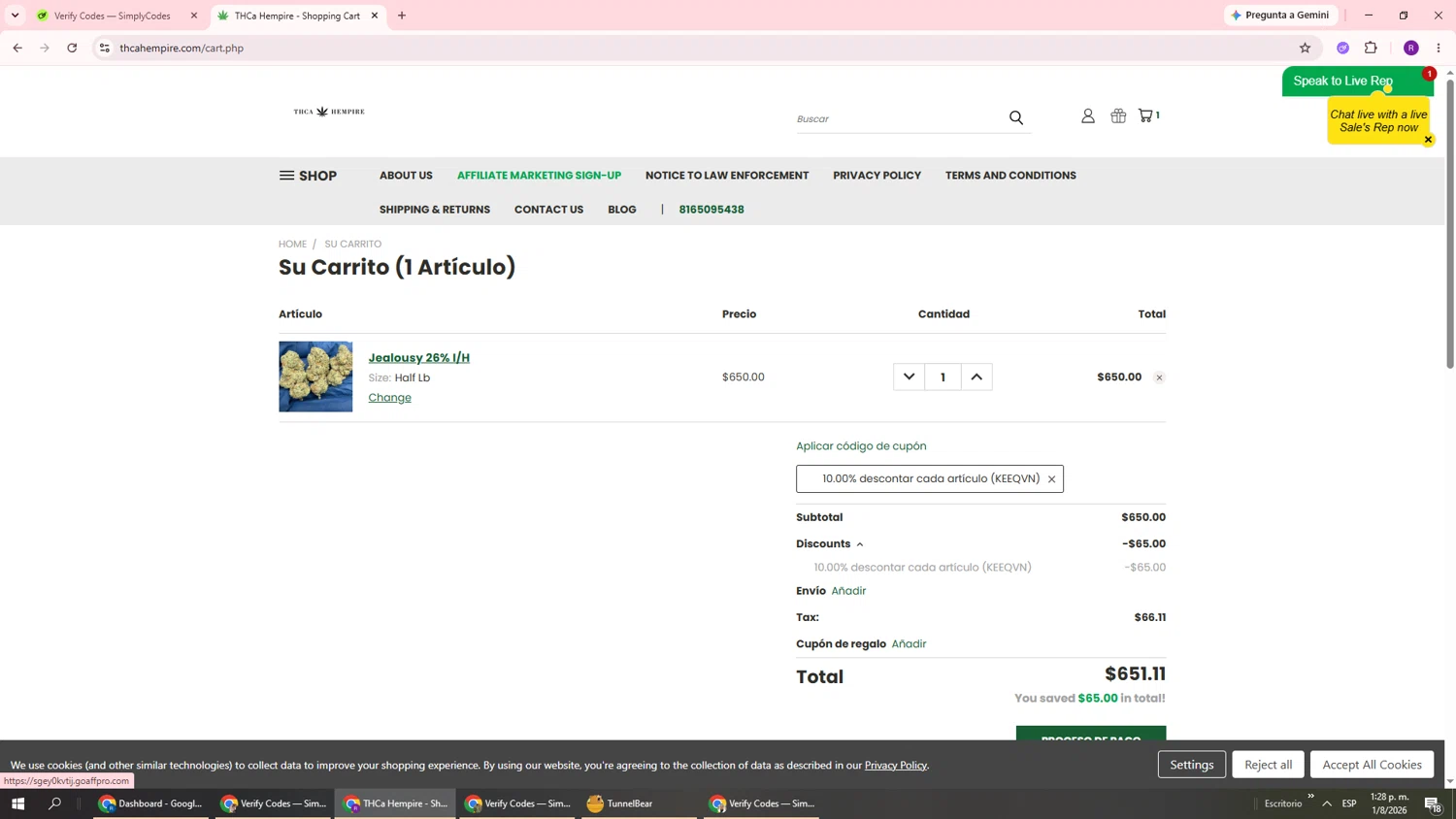Image resolution: width=1456 pixels, height=819 pixels.
Task: Open the CONTACT US page
Action: click(x=548, y=210)
